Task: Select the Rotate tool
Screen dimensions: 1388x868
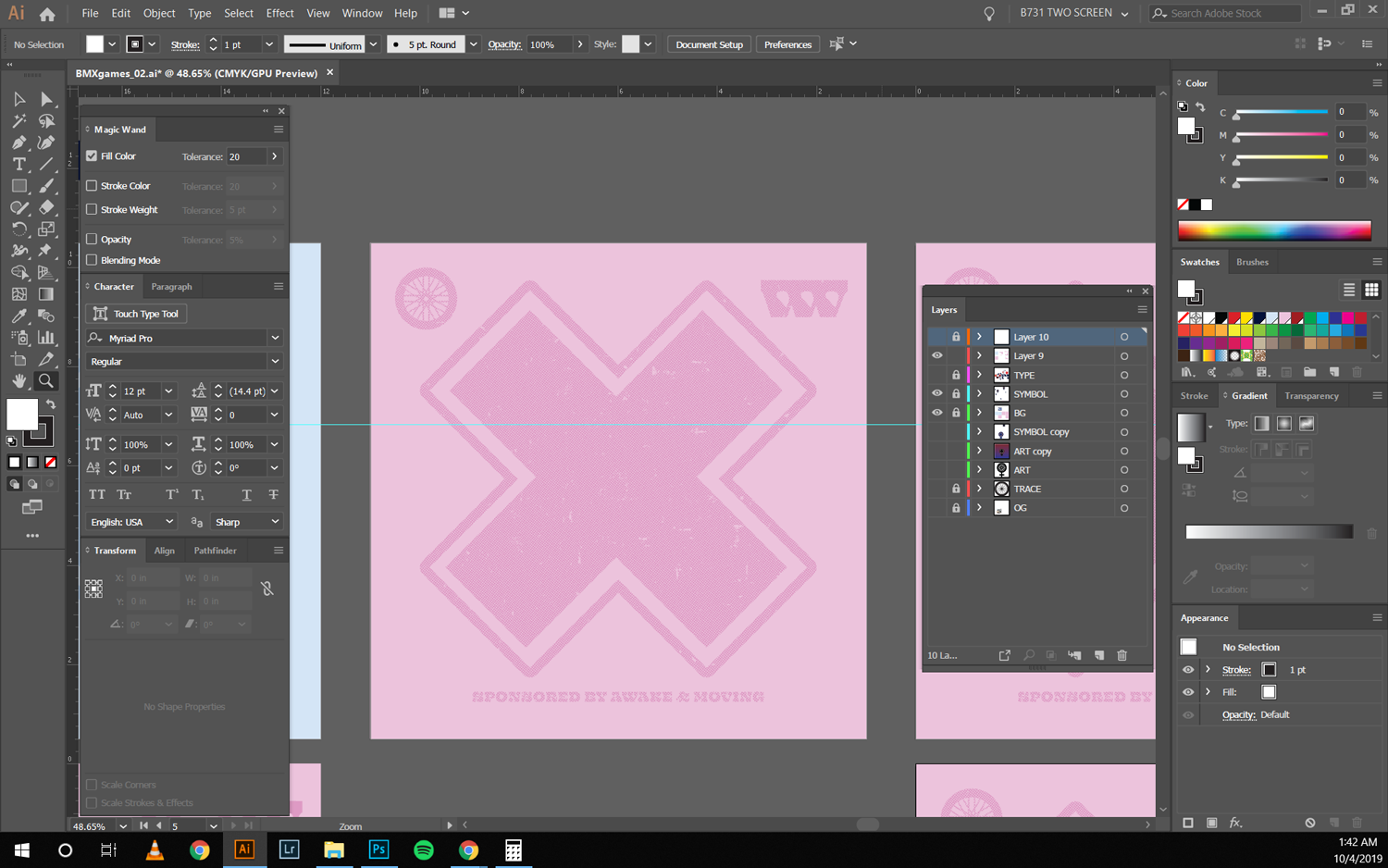Action: click(19, 229)
